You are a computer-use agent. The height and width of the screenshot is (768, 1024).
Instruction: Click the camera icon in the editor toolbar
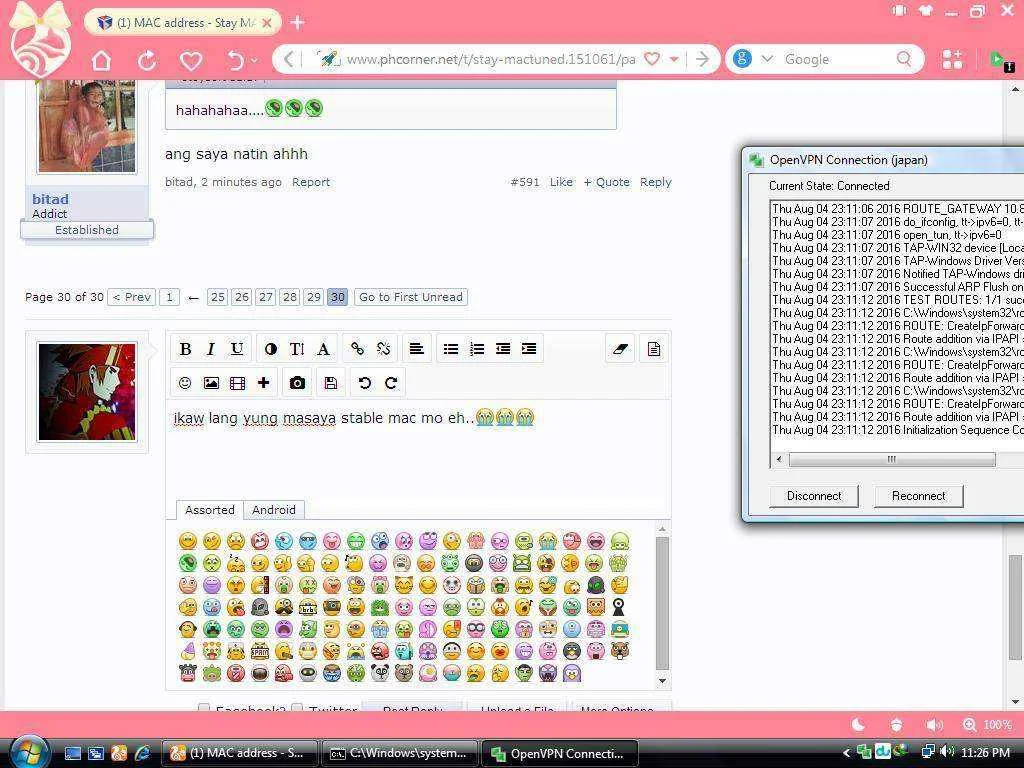pos(297,383)
